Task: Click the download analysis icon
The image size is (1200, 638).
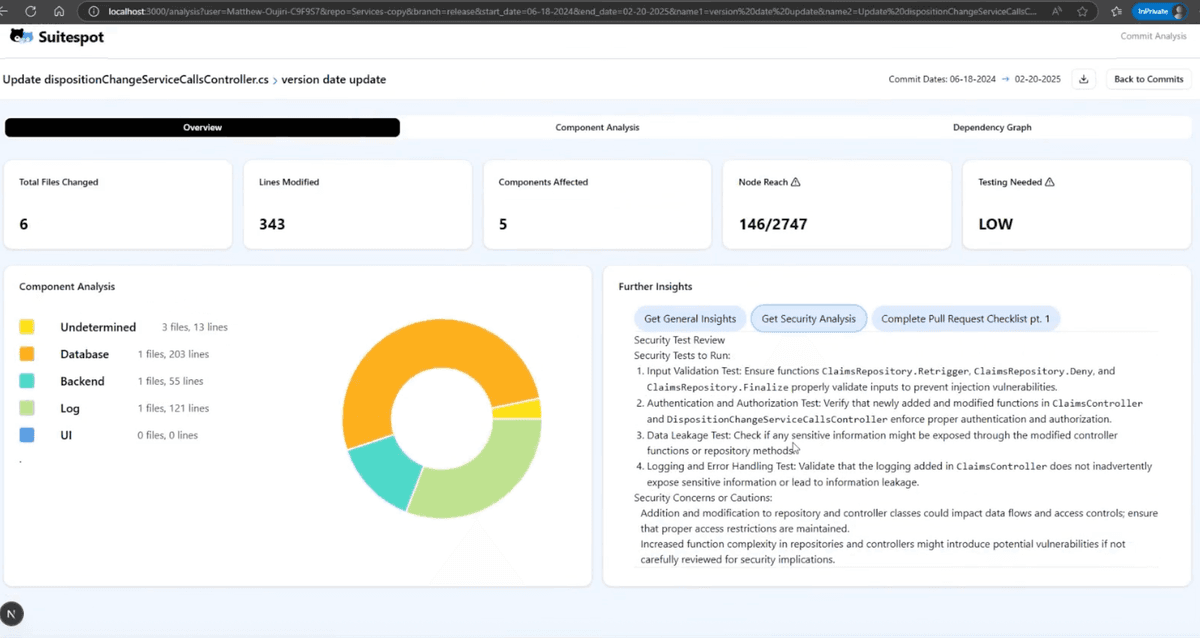Action: click(x=1084, y=78)
